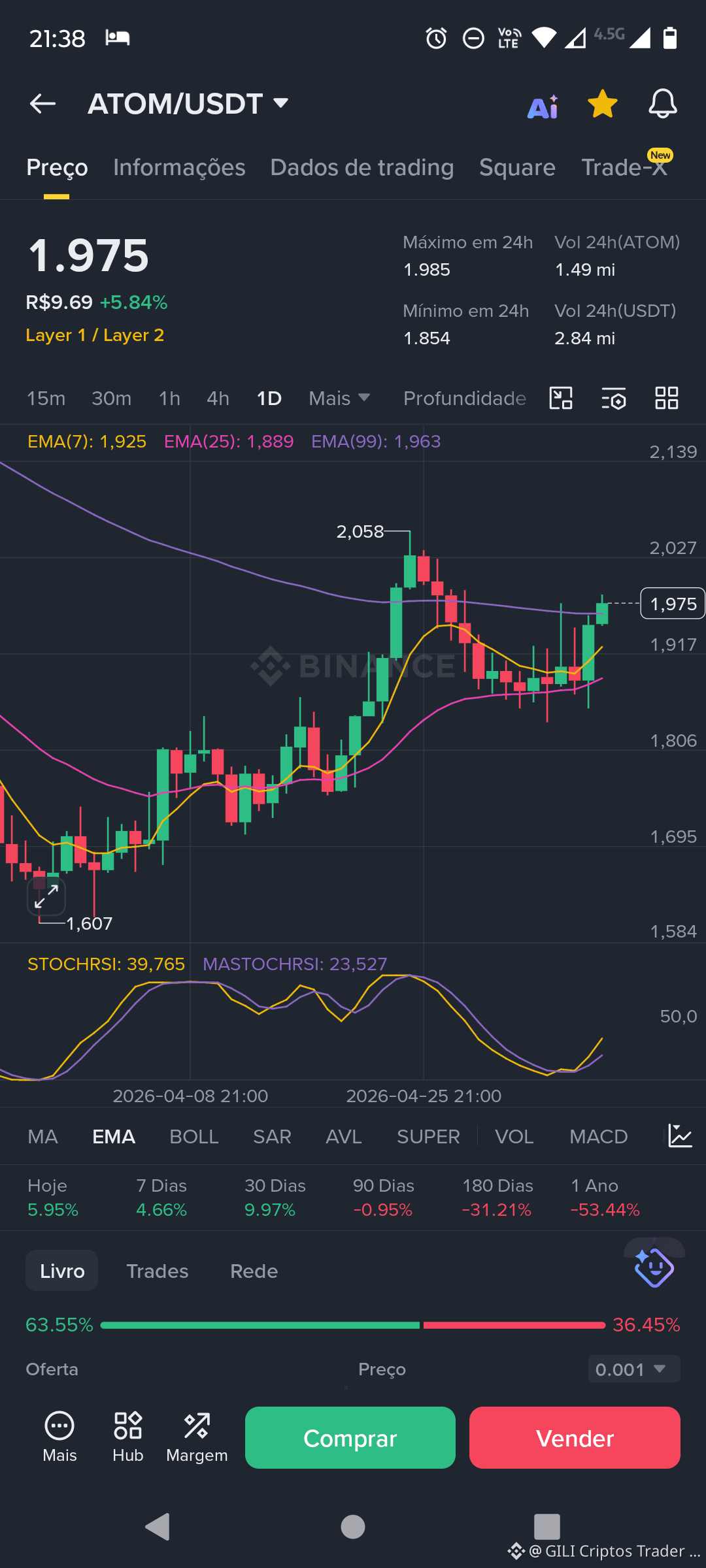Tap the back arrow icon
The width and height of the screenshot is (706, 1568).
pos(42,103)
